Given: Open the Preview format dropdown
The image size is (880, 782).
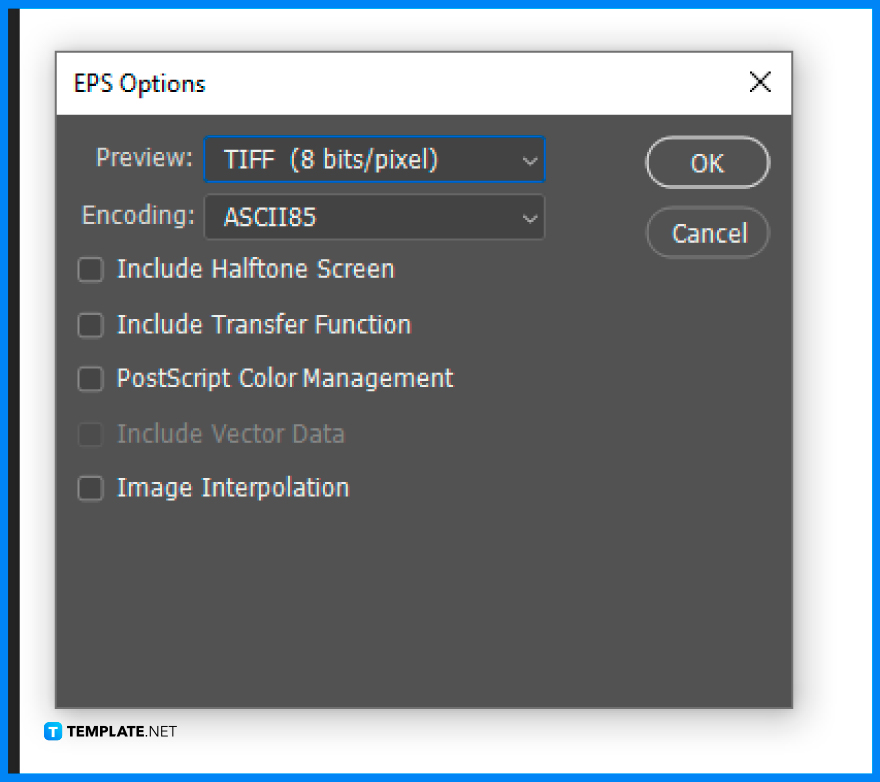Looking at the screenshot, I should [374, 159].
